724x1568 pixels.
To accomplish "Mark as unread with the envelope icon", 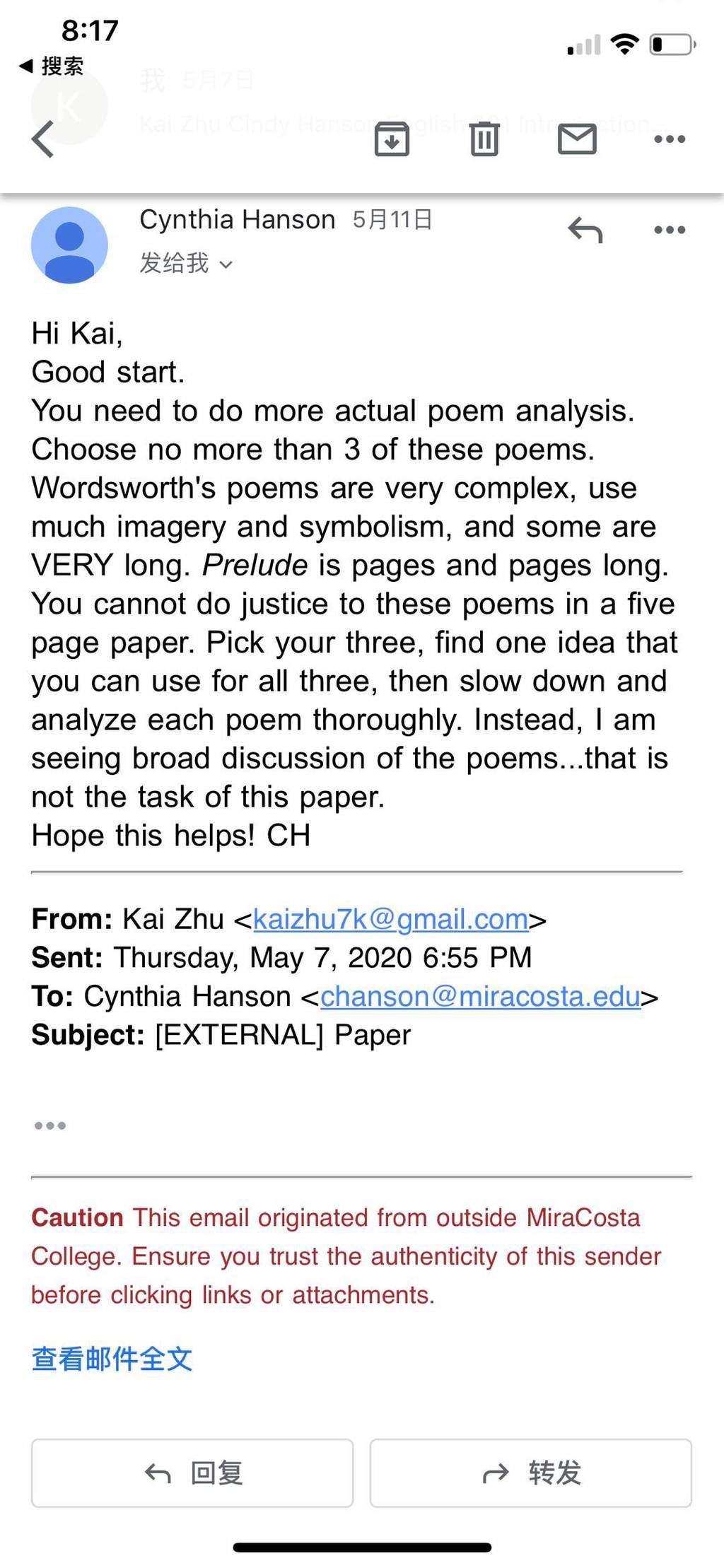I will (x=577, y=139).
